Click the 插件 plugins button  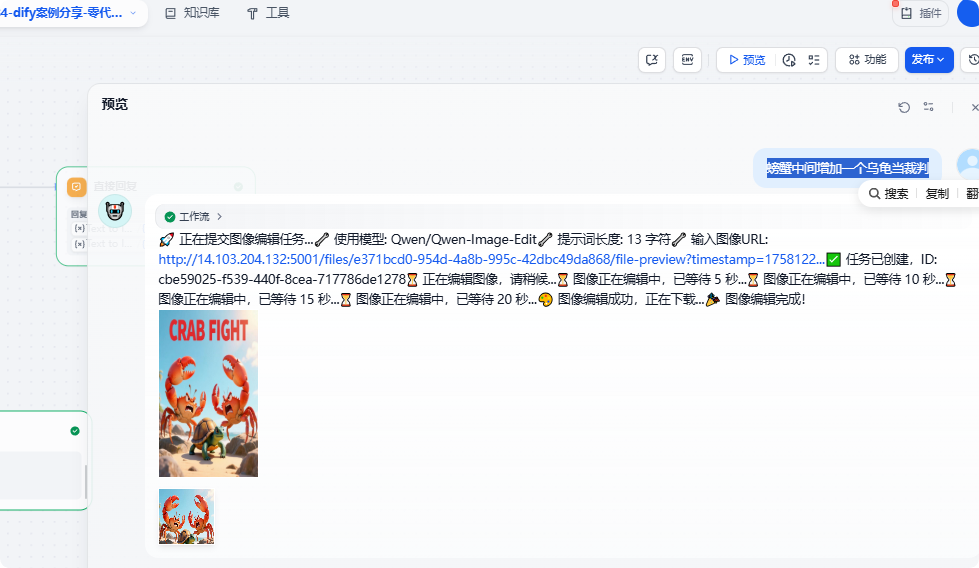pyautogui.click(x=921, y=13)
